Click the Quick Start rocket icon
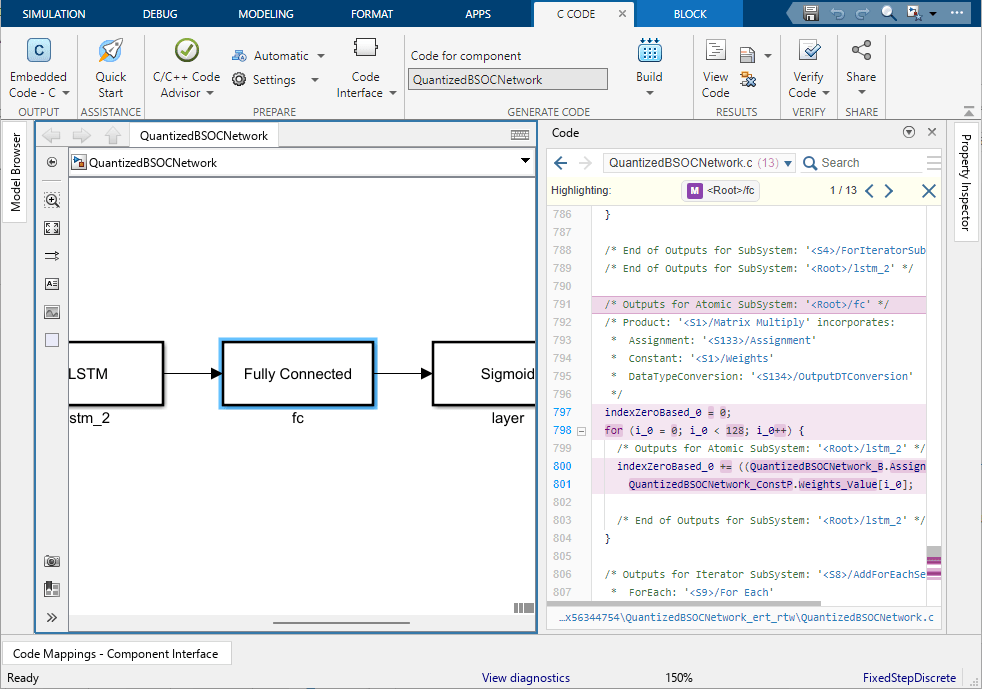Image resolution: width=982 pixels, height=689 pixels. coord(110,52)
